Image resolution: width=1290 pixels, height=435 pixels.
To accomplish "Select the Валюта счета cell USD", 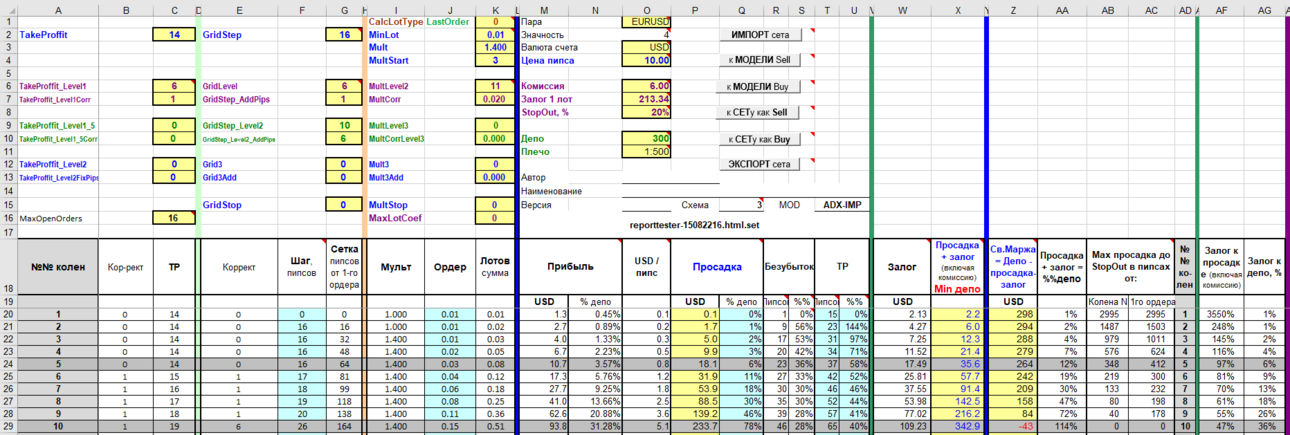I will click(647, 47).
